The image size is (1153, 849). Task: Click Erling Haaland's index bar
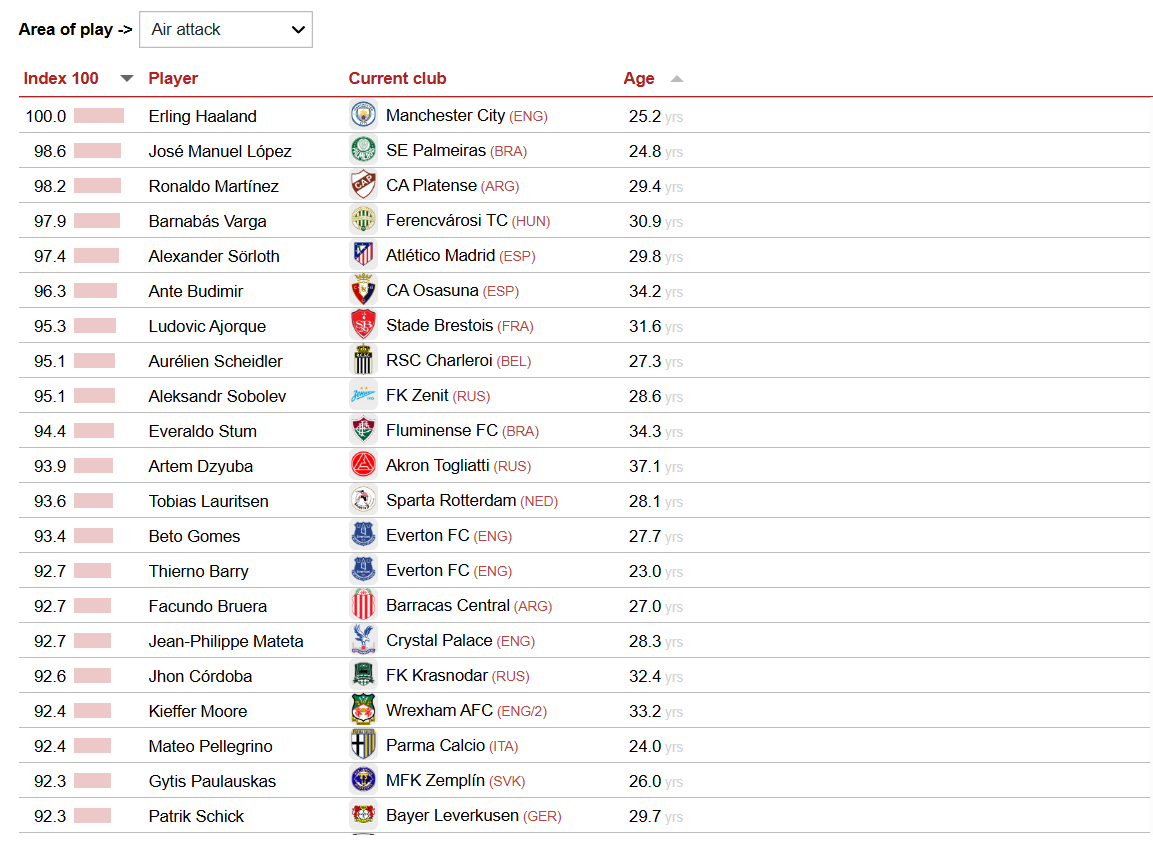click(99, 116)
